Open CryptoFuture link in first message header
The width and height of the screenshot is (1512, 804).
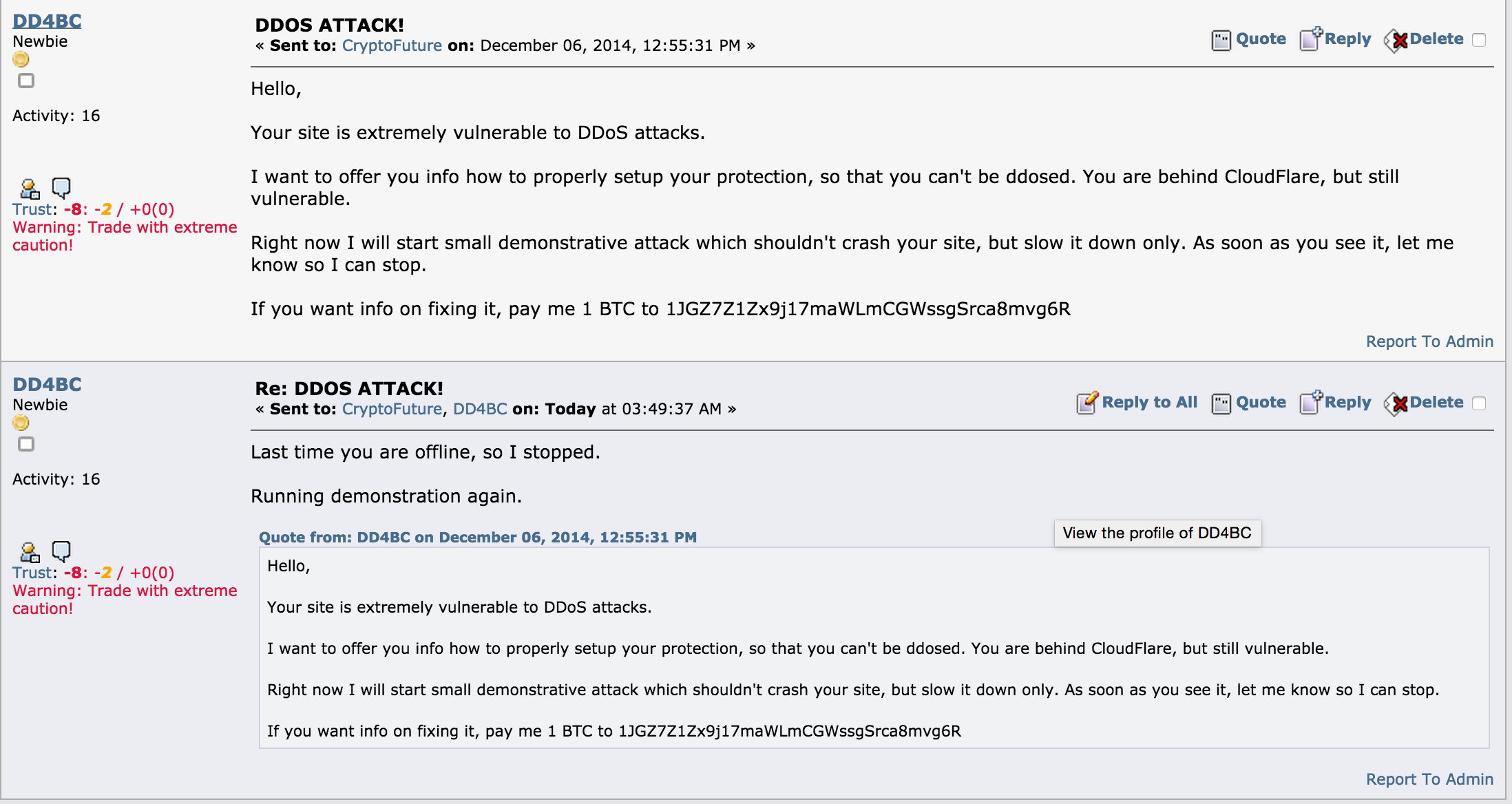click(392, 45)
